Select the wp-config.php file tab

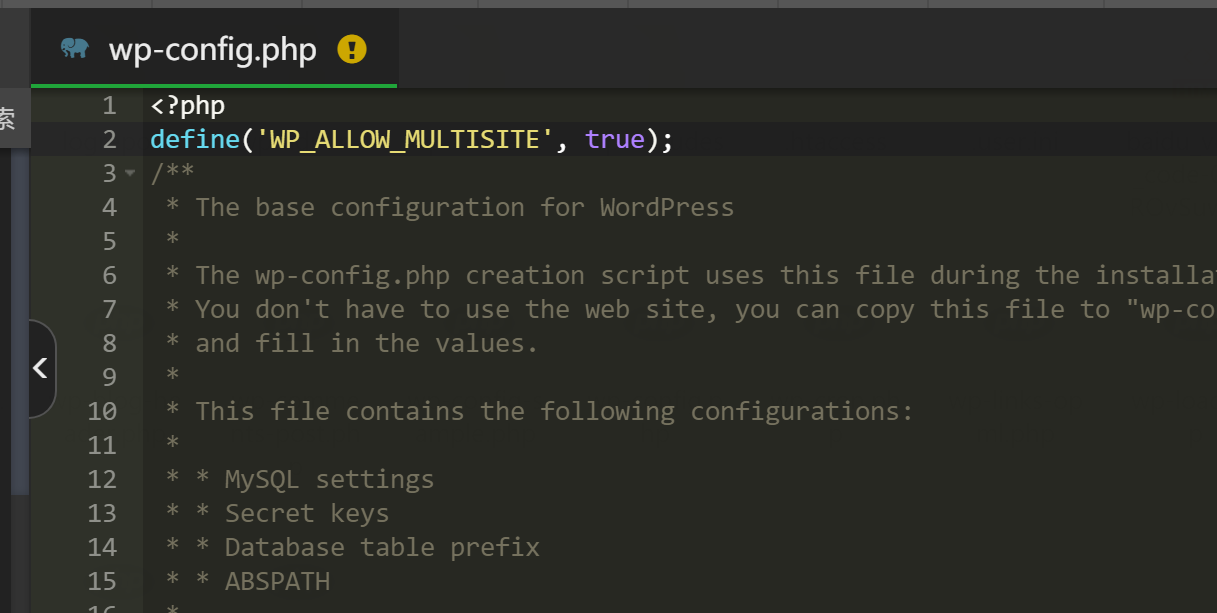click(x=212, y=50)
